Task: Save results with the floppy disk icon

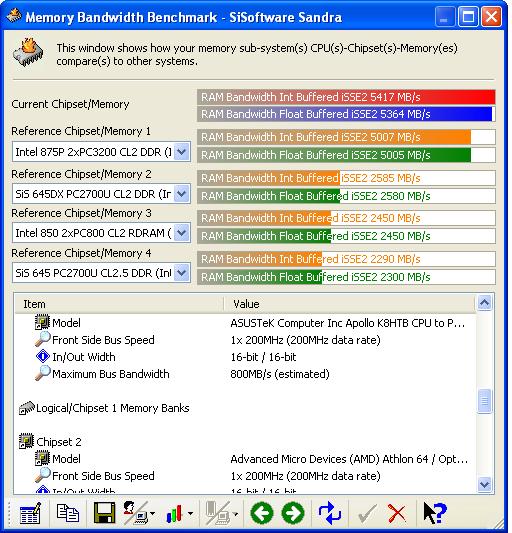Action: (x=104, y=513)
